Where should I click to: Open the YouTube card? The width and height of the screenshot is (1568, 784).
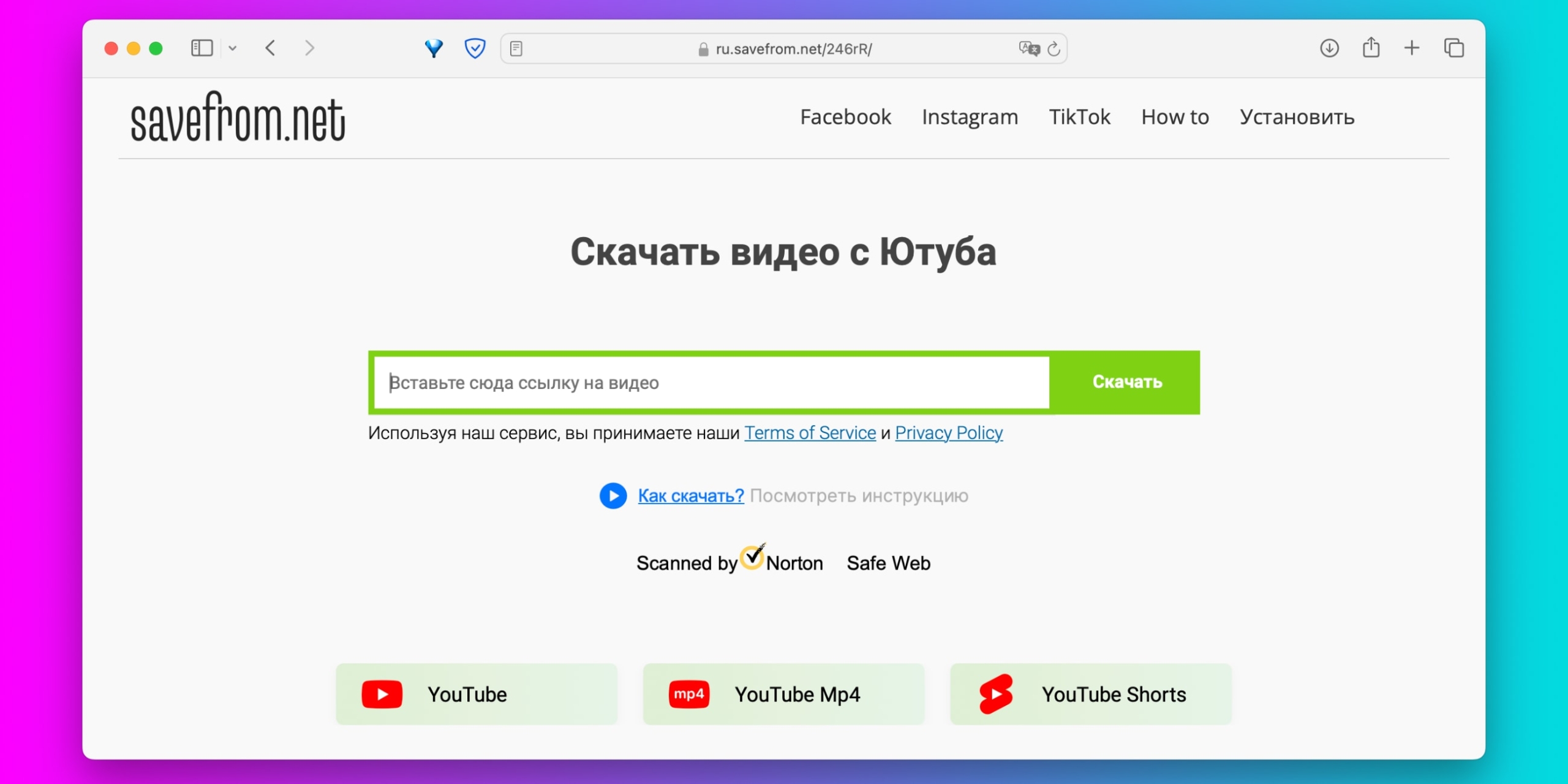coord(477,694)
